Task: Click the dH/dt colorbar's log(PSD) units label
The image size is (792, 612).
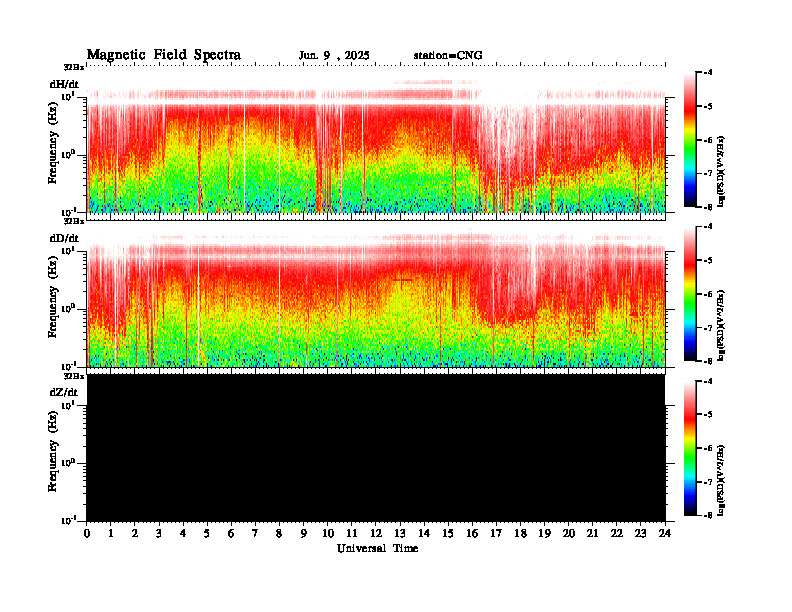Action: tap(721, 171)
